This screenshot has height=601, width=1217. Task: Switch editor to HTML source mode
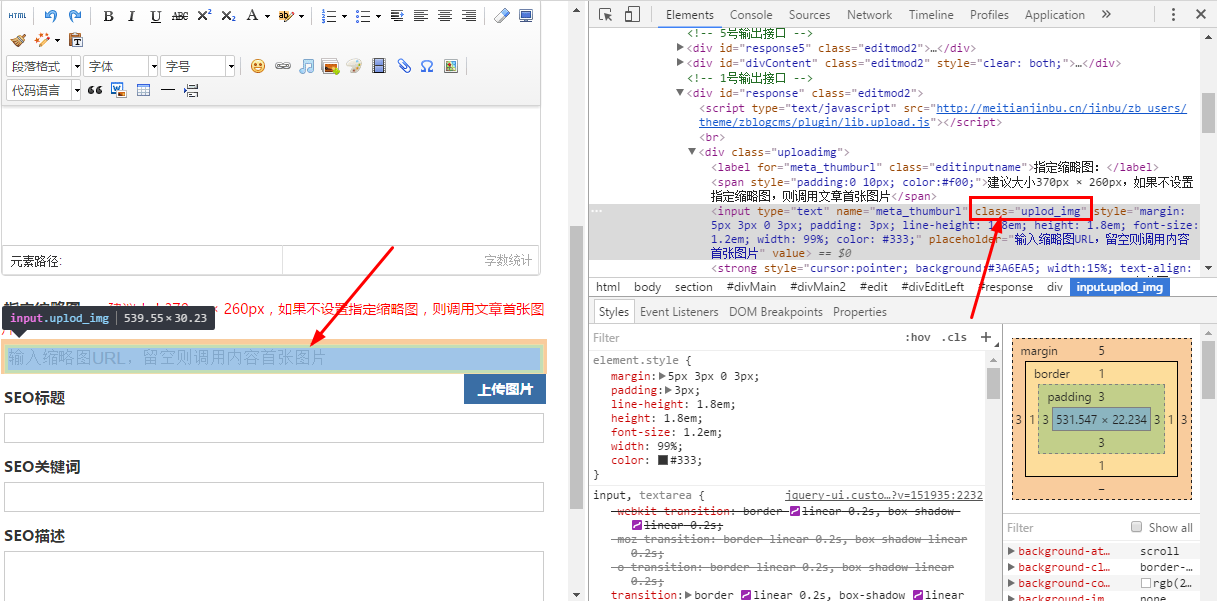[x=18, y=16]
